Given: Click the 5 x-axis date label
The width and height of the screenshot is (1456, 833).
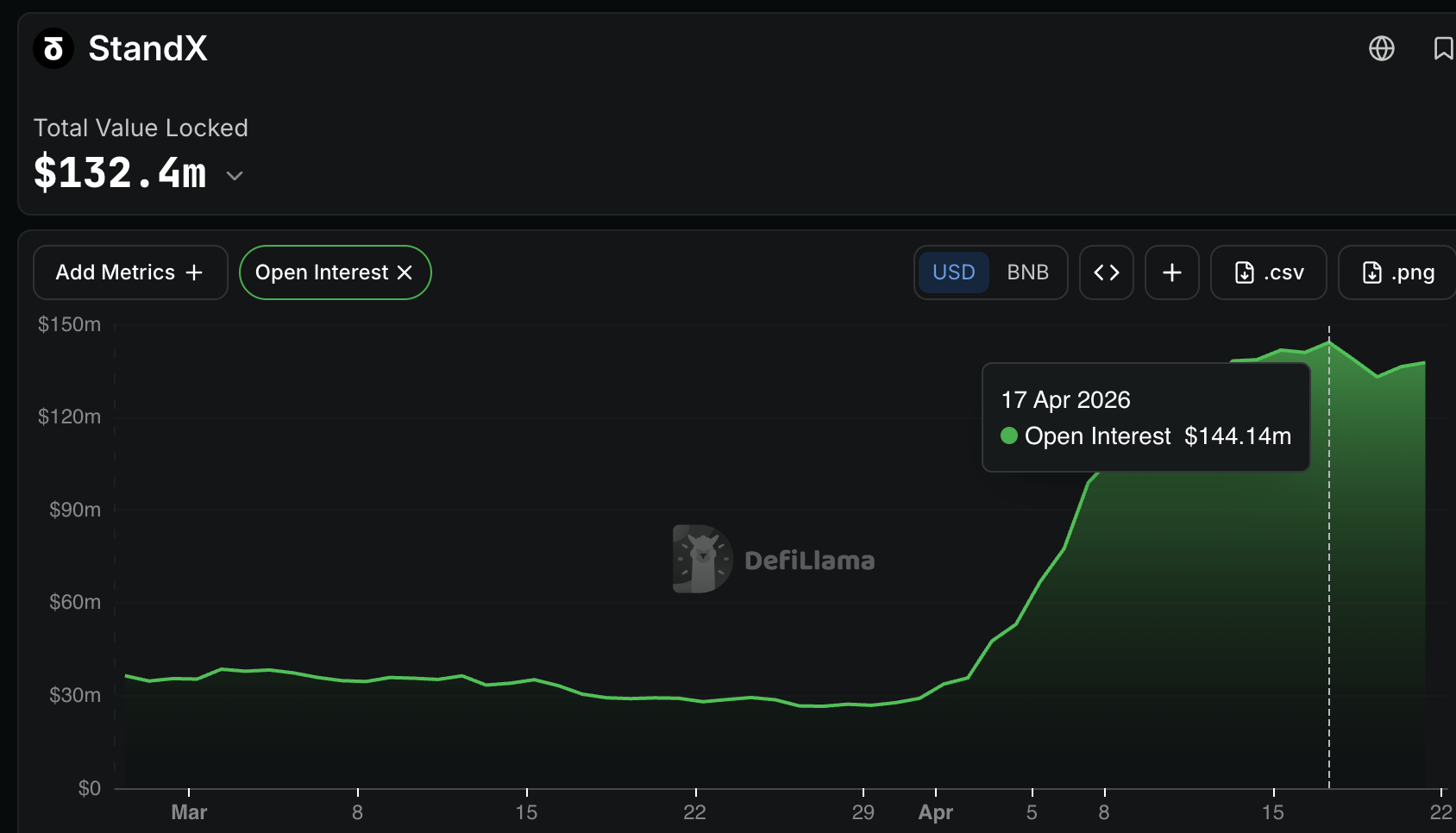Looking at the screenshot, I should (1032, 812).
